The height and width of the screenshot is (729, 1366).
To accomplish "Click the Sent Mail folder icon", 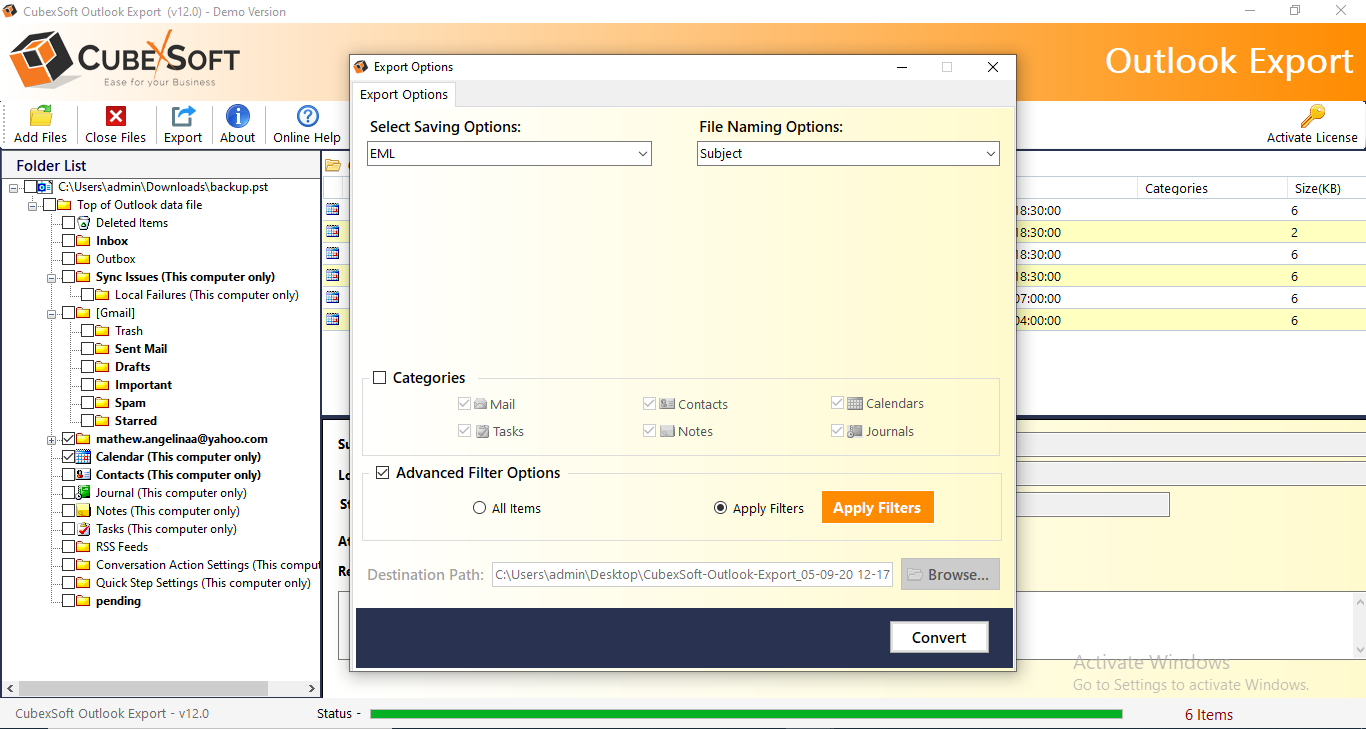I will (x=103, y=349).
